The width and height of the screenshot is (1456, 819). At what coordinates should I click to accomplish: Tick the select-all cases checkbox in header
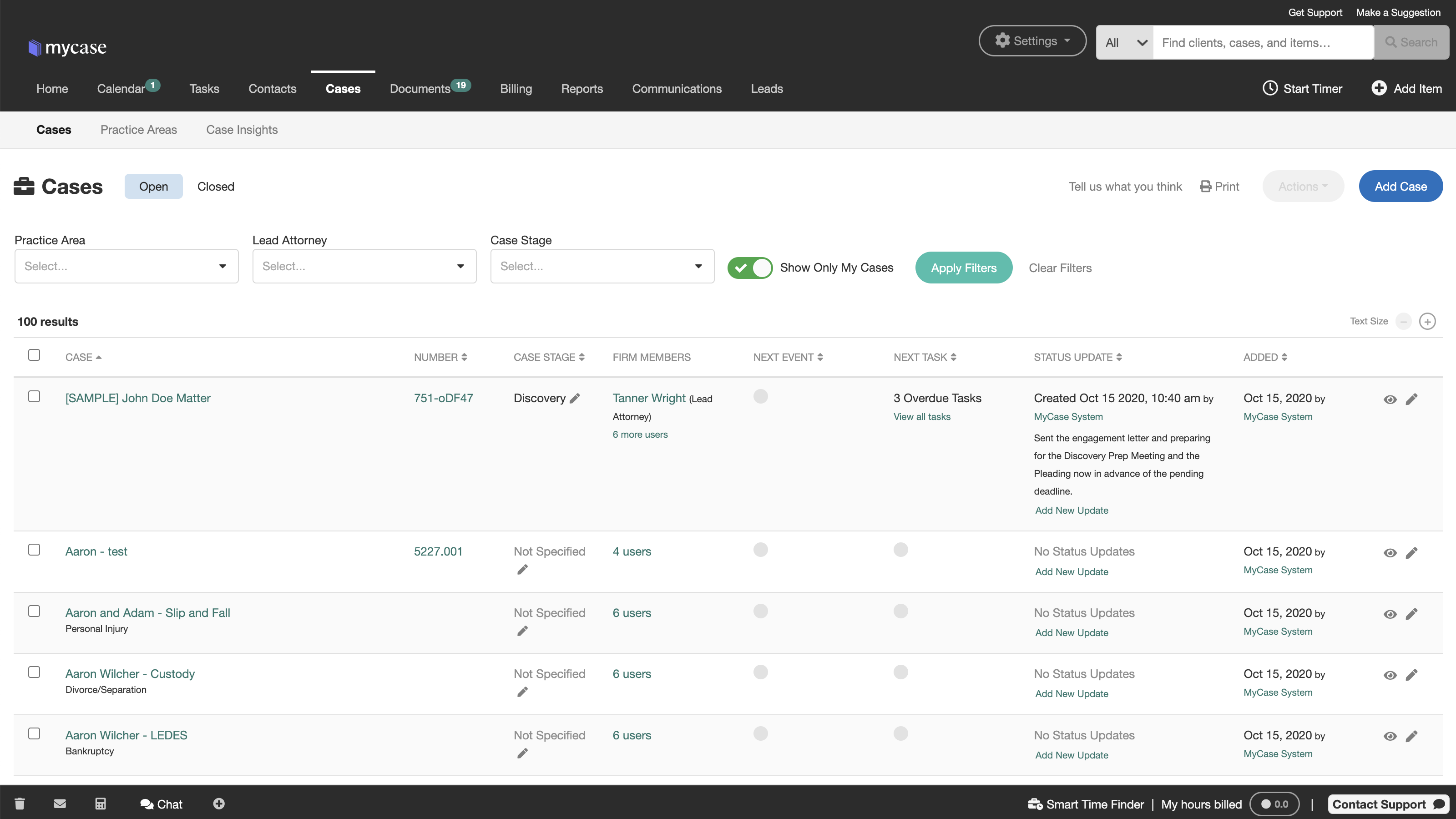click(x=35, y=355)
